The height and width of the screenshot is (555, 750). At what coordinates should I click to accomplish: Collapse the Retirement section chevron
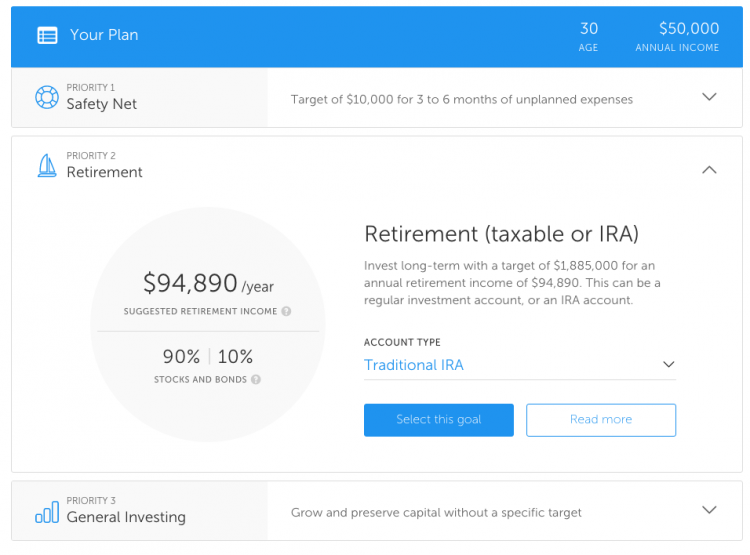[709, 170]
